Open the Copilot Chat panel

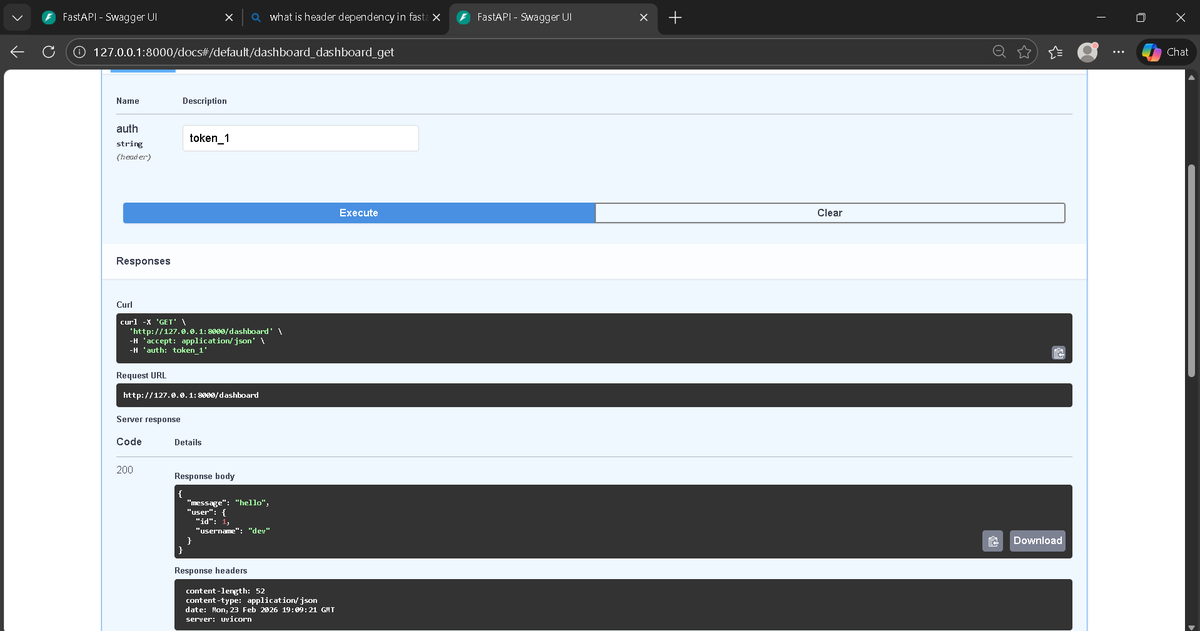coord(1166,52)
